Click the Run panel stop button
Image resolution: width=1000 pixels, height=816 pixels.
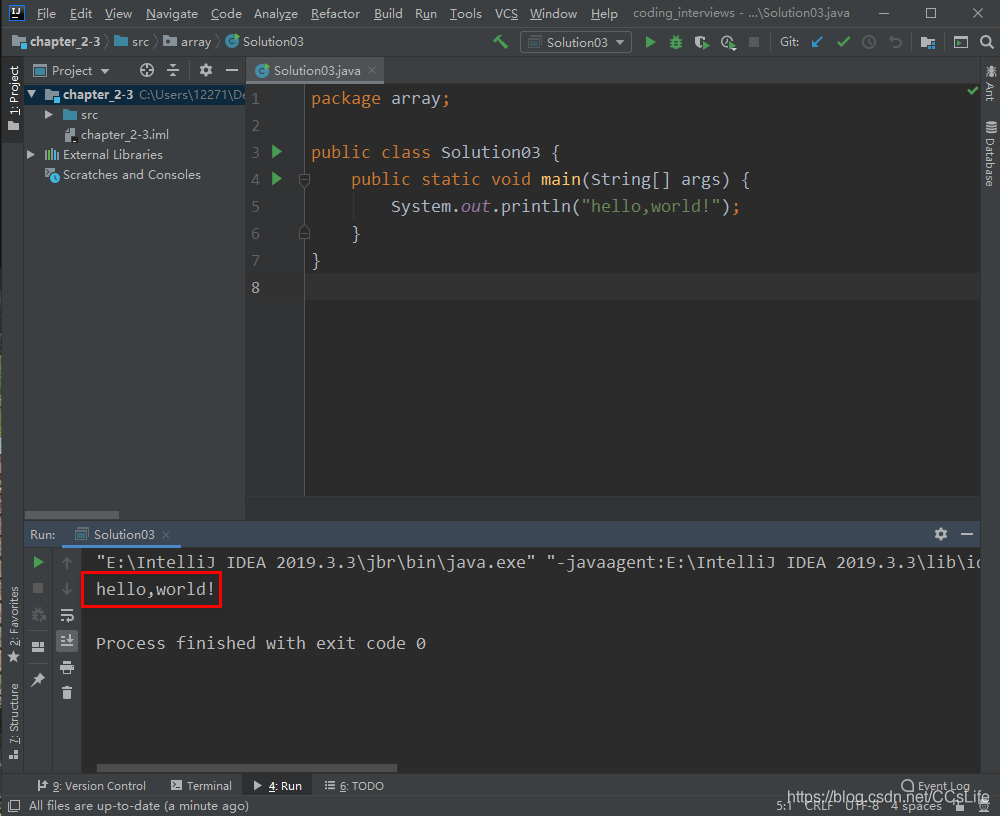pyautogui.click(x=38, y=588)
